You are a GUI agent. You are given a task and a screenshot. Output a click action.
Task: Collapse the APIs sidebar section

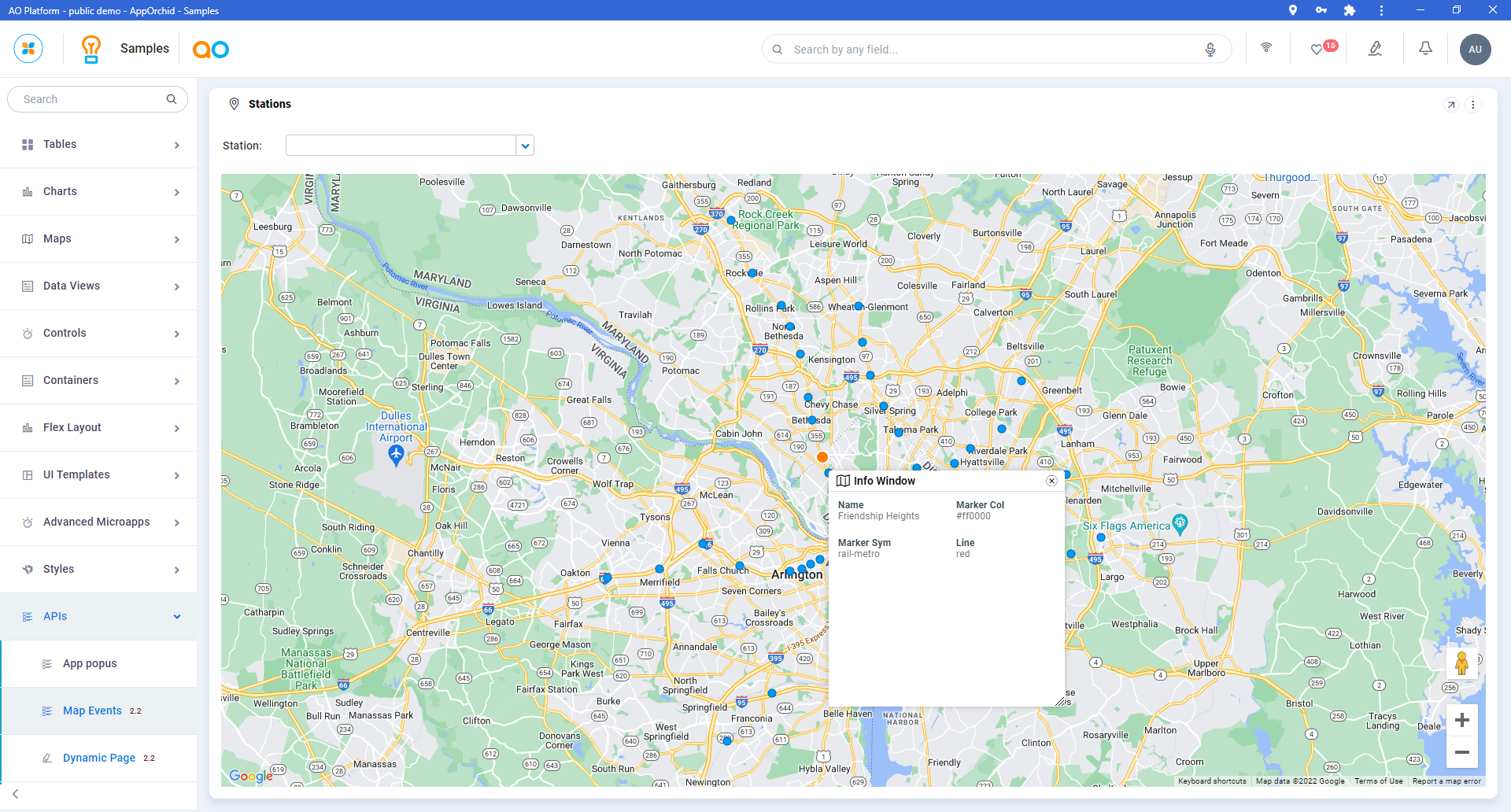click(98, 617)
